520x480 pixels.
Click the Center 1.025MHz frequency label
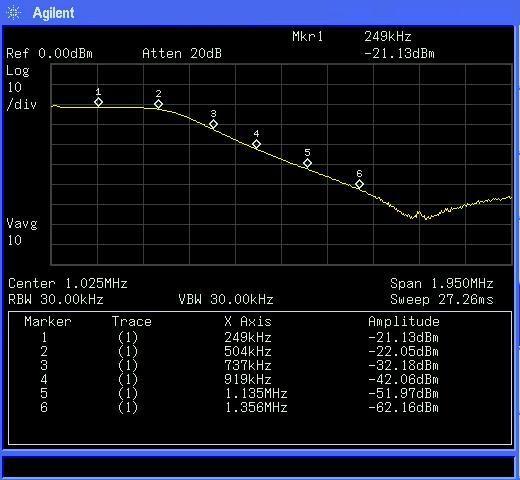68,283
